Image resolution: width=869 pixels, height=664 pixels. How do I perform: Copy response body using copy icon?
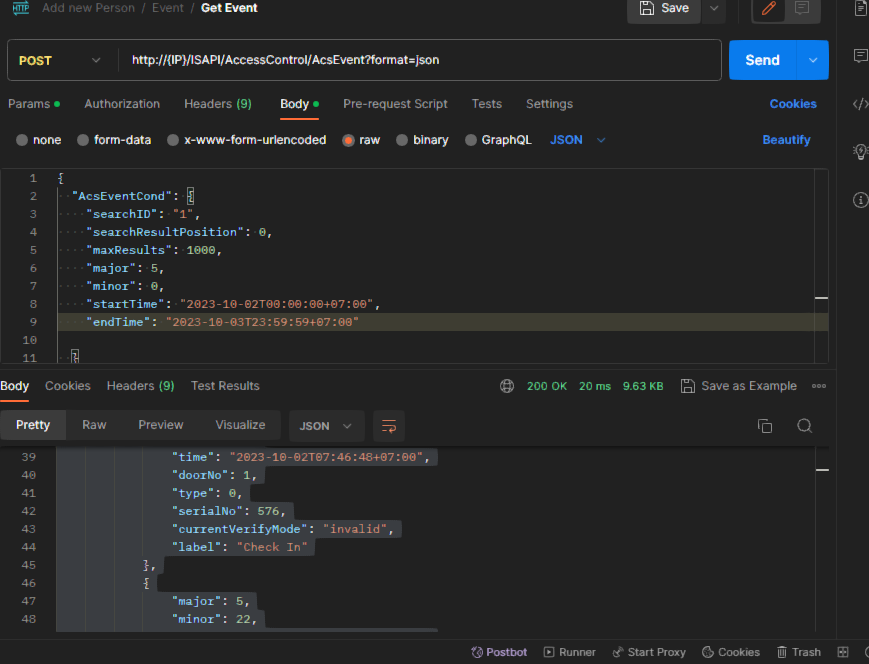[765, 426]
